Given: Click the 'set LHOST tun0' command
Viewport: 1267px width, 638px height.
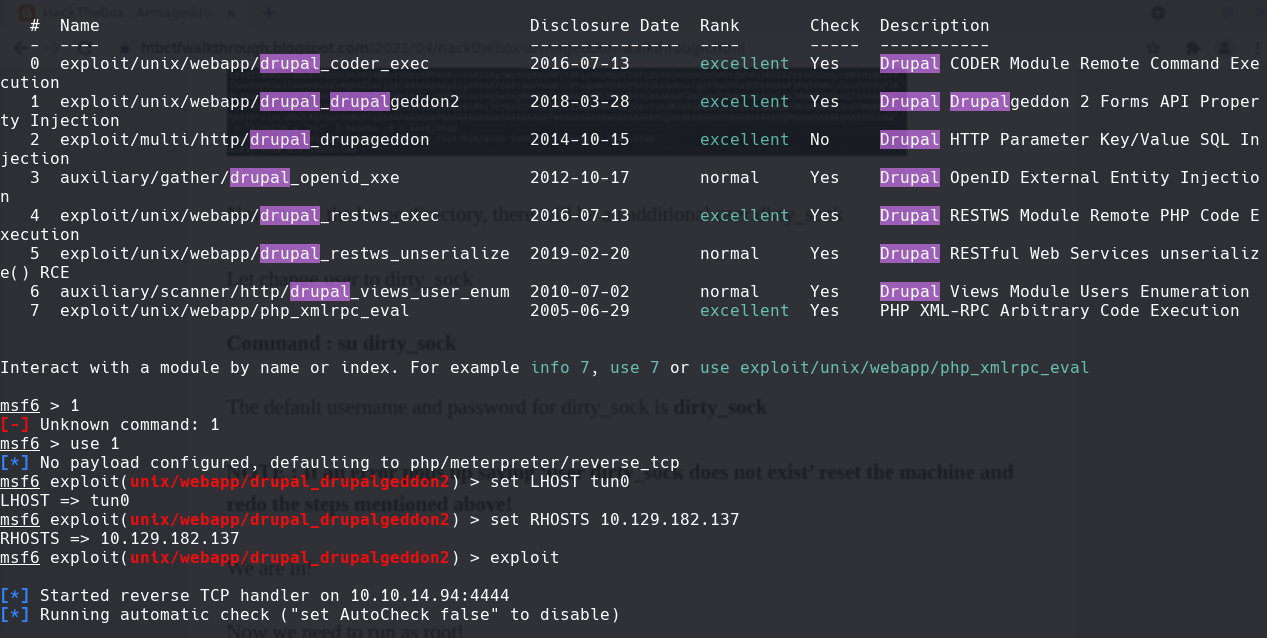Looking at the screenshot, I should 560,482.
